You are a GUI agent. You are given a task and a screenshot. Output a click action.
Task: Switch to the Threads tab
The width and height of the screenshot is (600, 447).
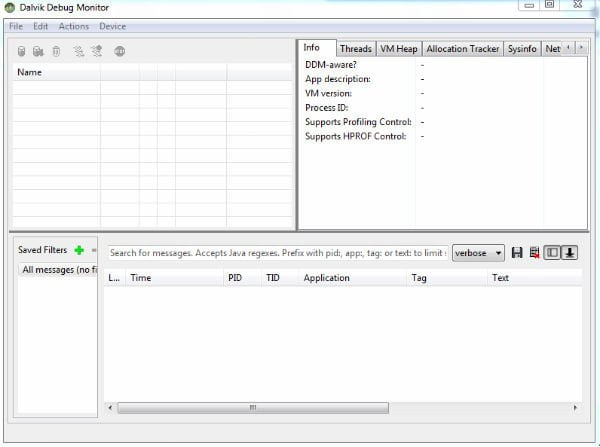(356, 49)
